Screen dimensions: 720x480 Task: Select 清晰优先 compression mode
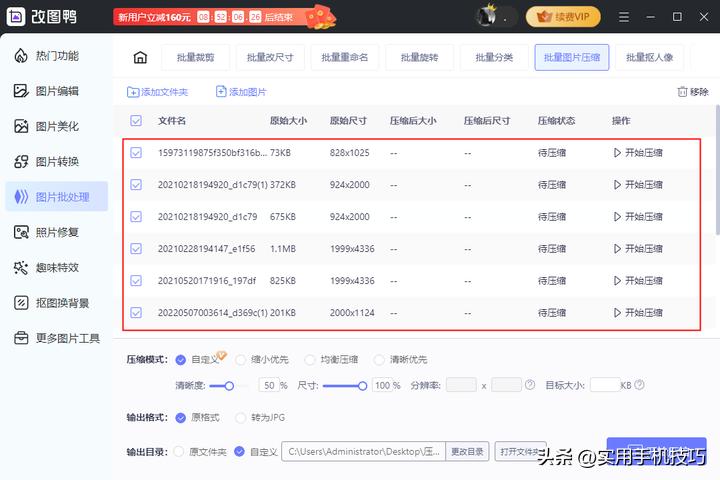coord(379,360)
